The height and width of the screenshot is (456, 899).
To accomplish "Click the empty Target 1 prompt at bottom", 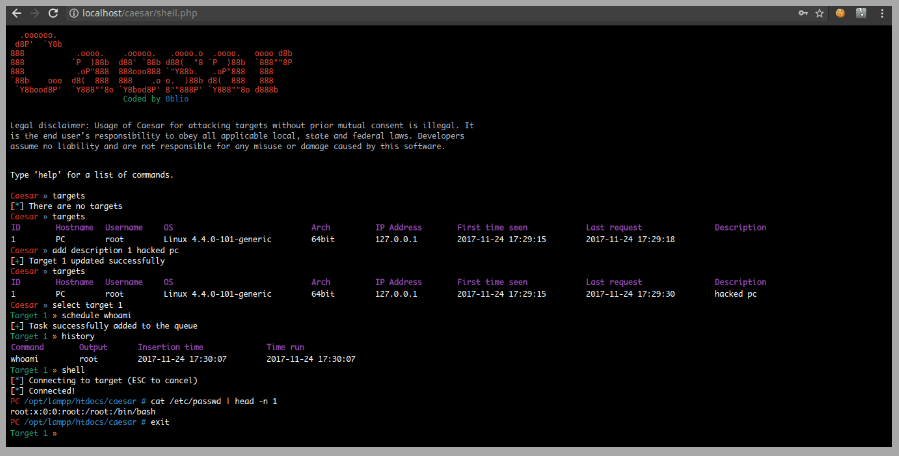I will pyautogui.click(x=62, y=434).
